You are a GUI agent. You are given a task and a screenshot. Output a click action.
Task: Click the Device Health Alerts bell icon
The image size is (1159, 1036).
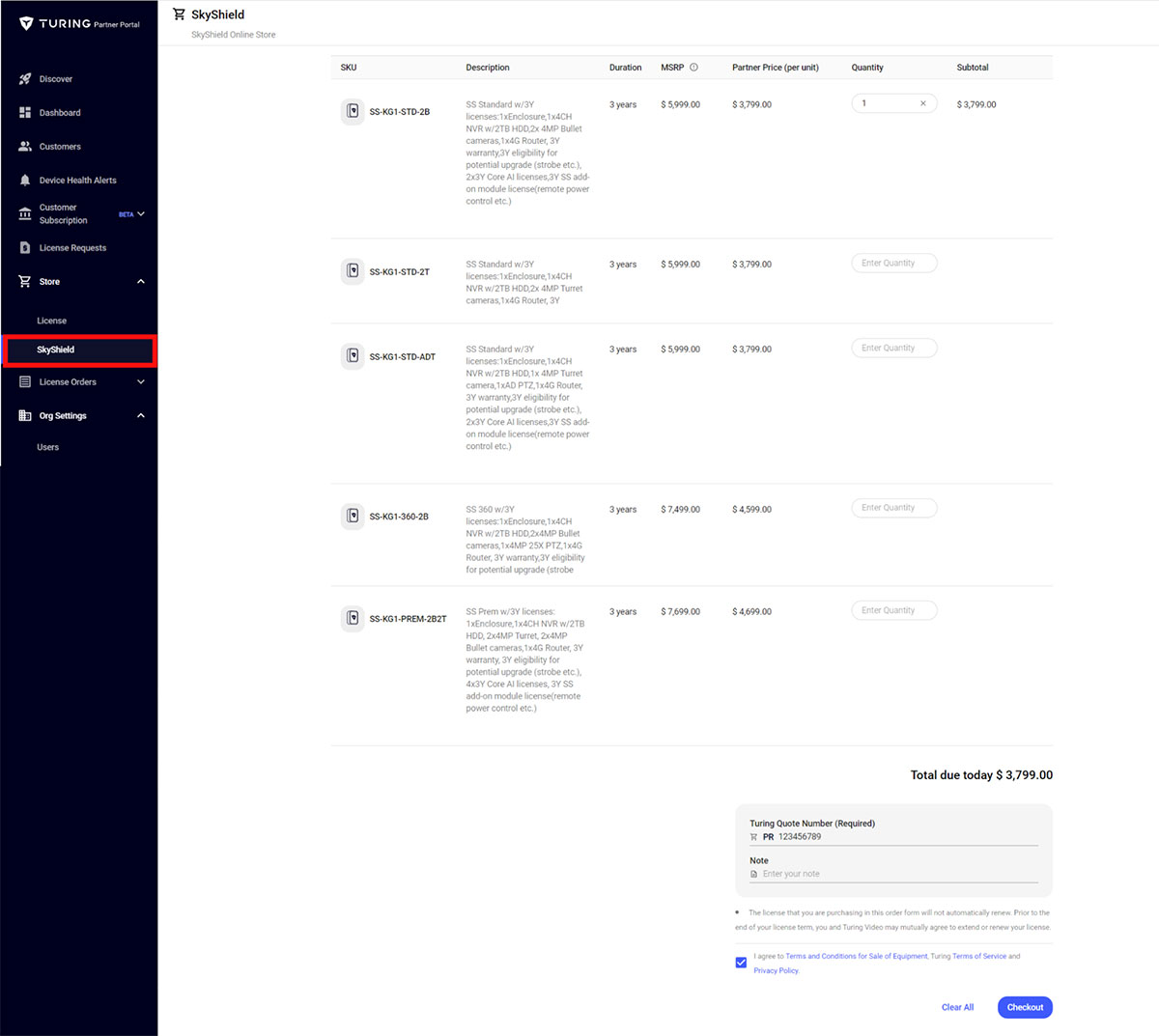tap(25, 181)
